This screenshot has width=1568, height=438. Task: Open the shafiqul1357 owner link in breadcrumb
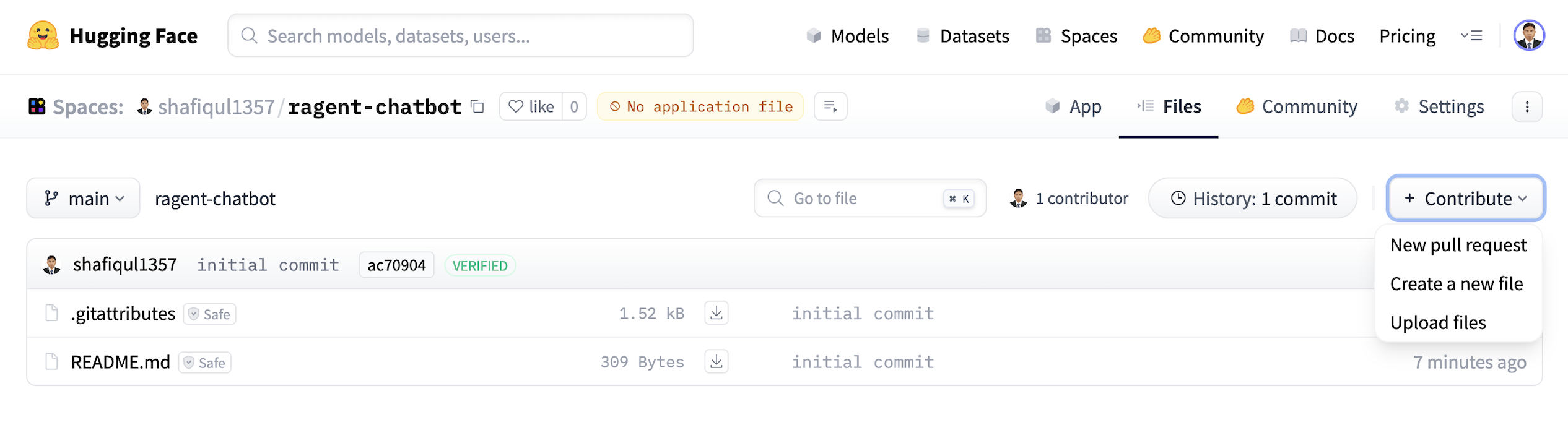point(216,107)
